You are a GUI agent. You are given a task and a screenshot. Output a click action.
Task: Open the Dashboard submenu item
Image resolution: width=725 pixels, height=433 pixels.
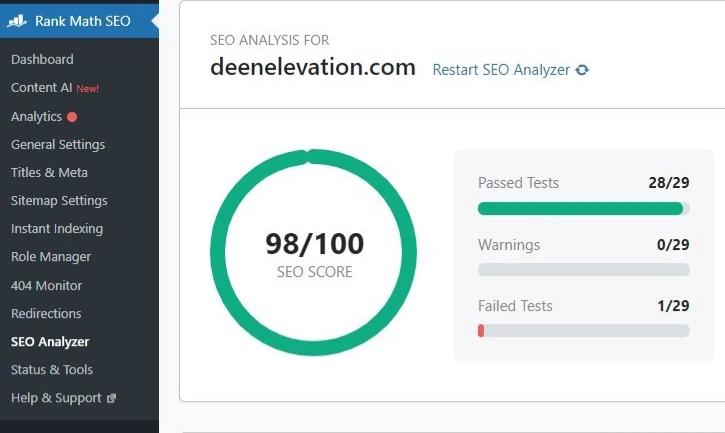click(x=42, y=59)
